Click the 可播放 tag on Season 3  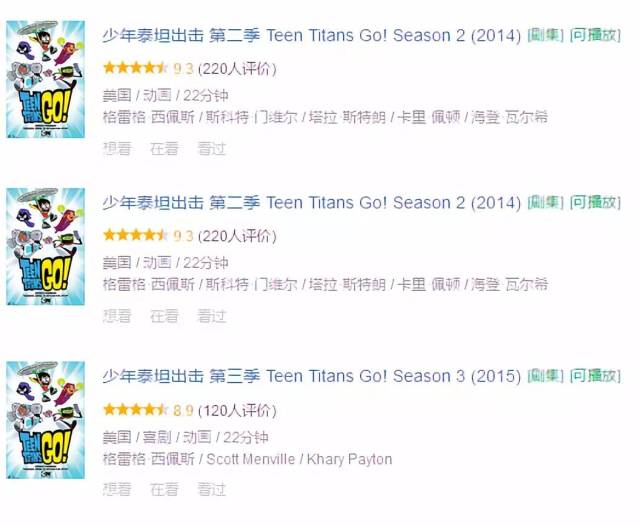[595, 376]
